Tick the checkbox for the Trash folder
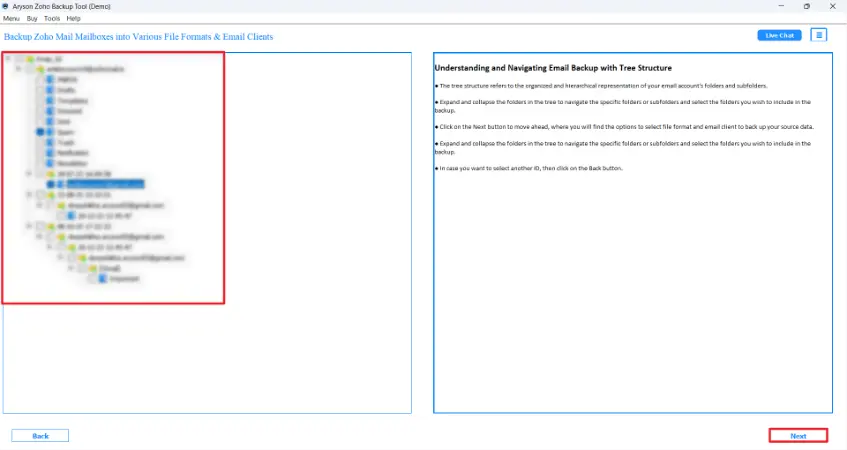The height and width of the screenshot is (450, 847). [x=41, y=143]
